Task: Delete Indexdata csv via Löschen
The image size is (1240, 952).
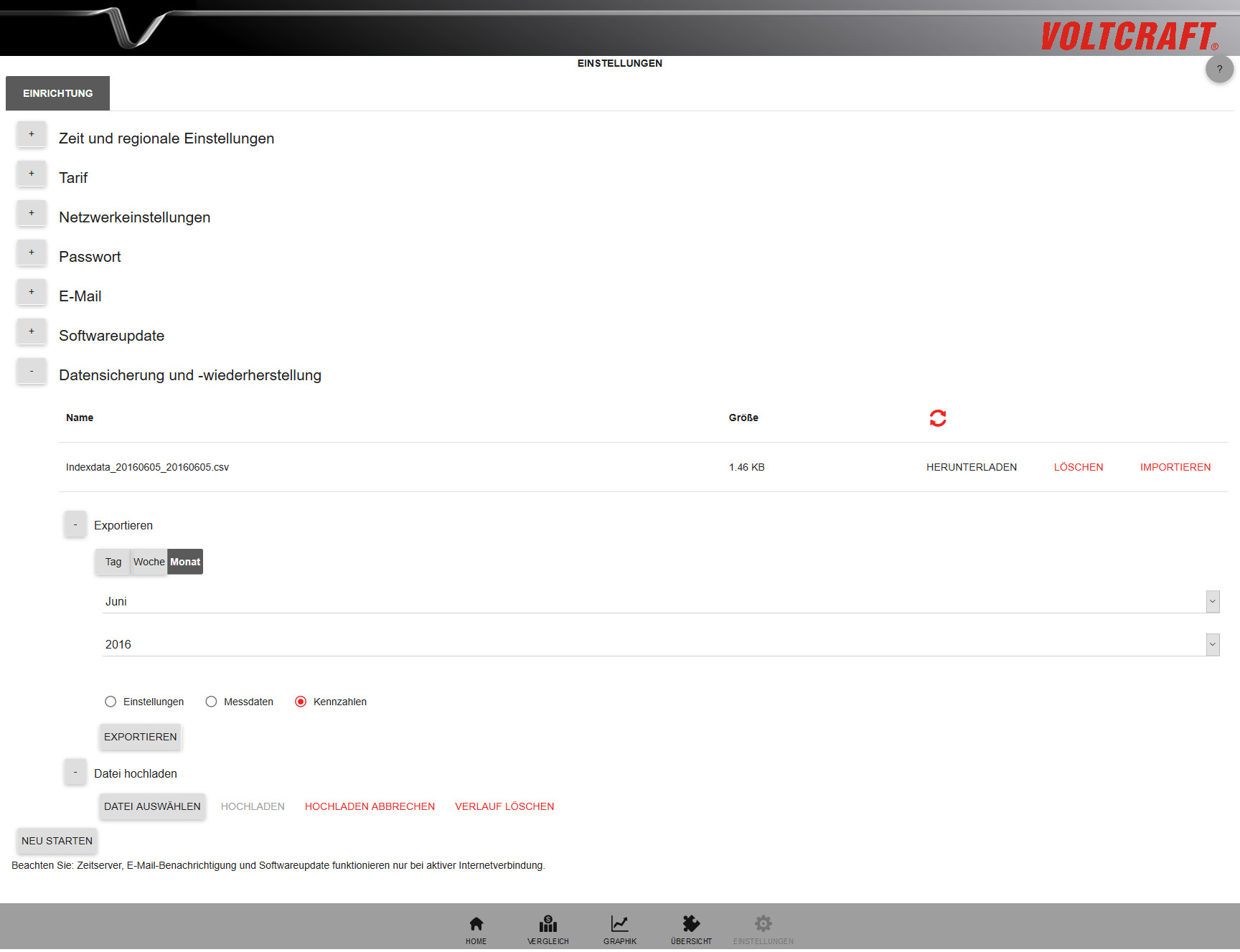Action: (x=1079, y=467)
